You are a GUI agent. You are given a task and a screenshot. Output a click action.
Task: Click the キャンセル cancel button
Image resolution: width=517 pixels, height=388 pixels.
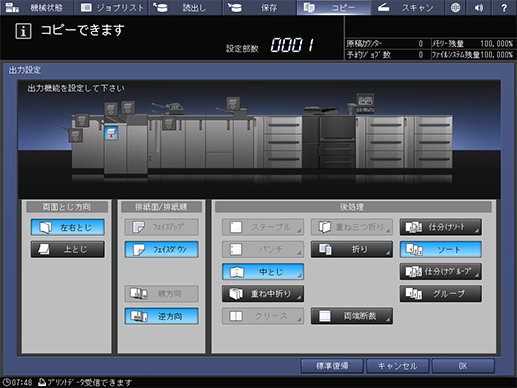tap(397, 366)
